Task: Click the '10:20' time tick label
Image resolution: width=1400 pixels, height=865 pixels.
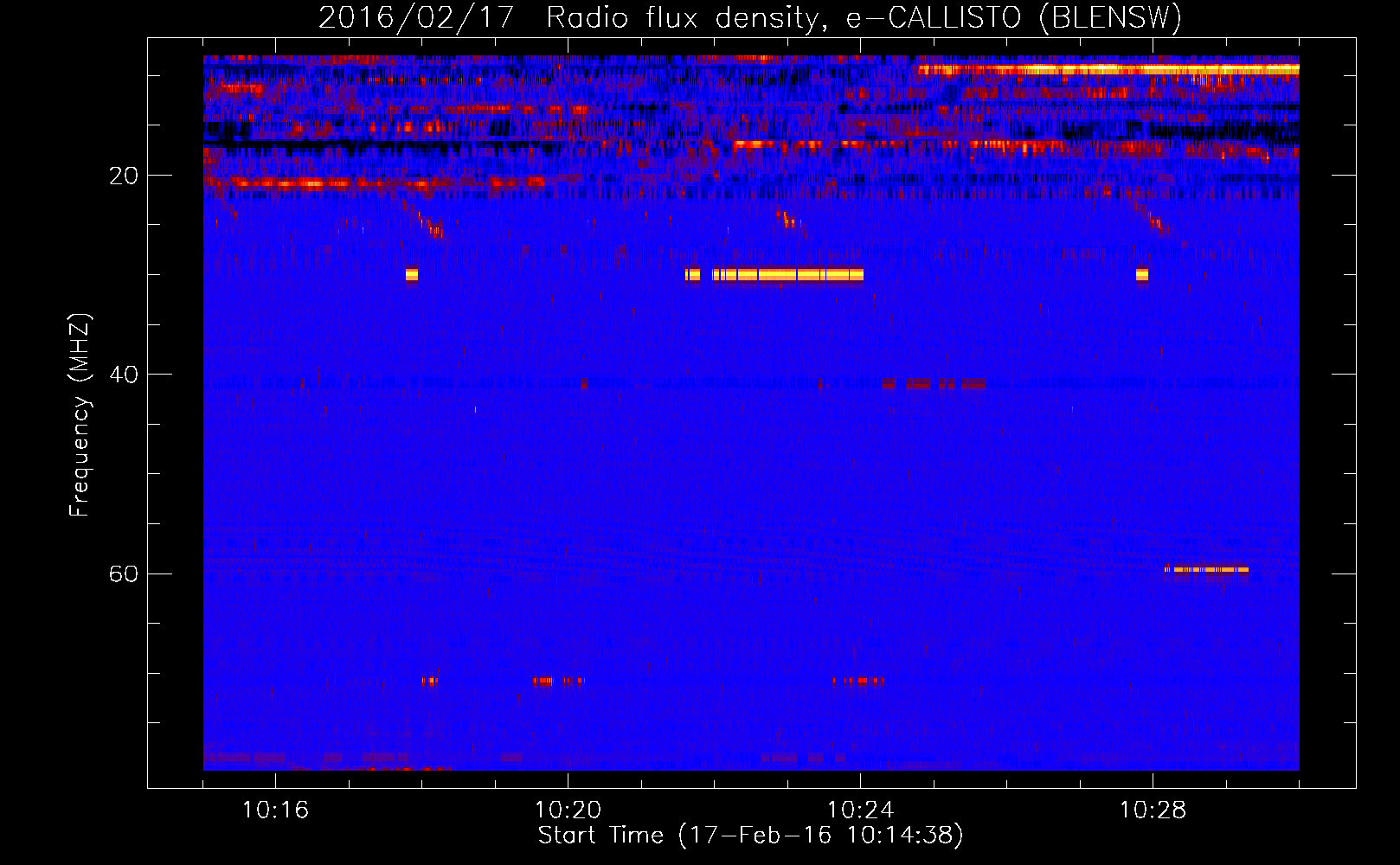Action: (x=568, y=811)
